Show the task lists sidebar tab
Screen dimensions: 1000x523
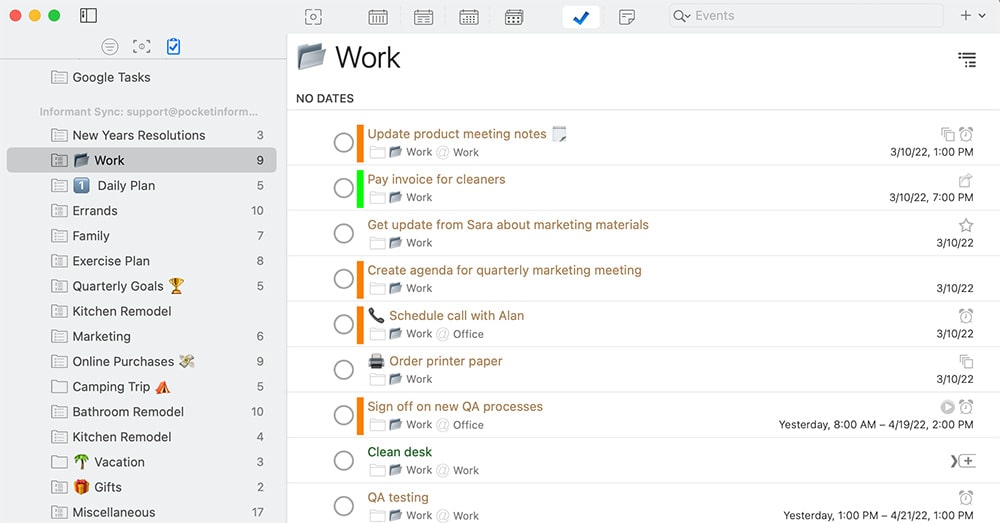tap(174, 47)
